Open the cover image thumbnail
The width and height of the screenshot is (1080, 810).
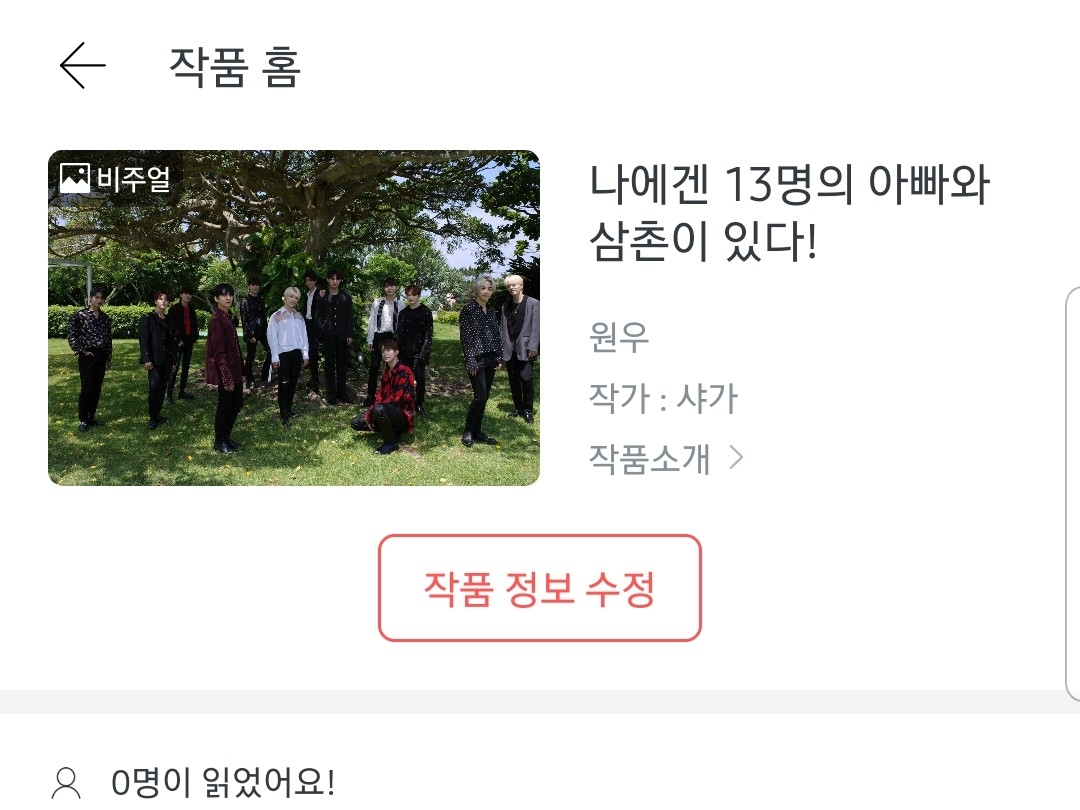pyautogui.click(x=294, y=318)
